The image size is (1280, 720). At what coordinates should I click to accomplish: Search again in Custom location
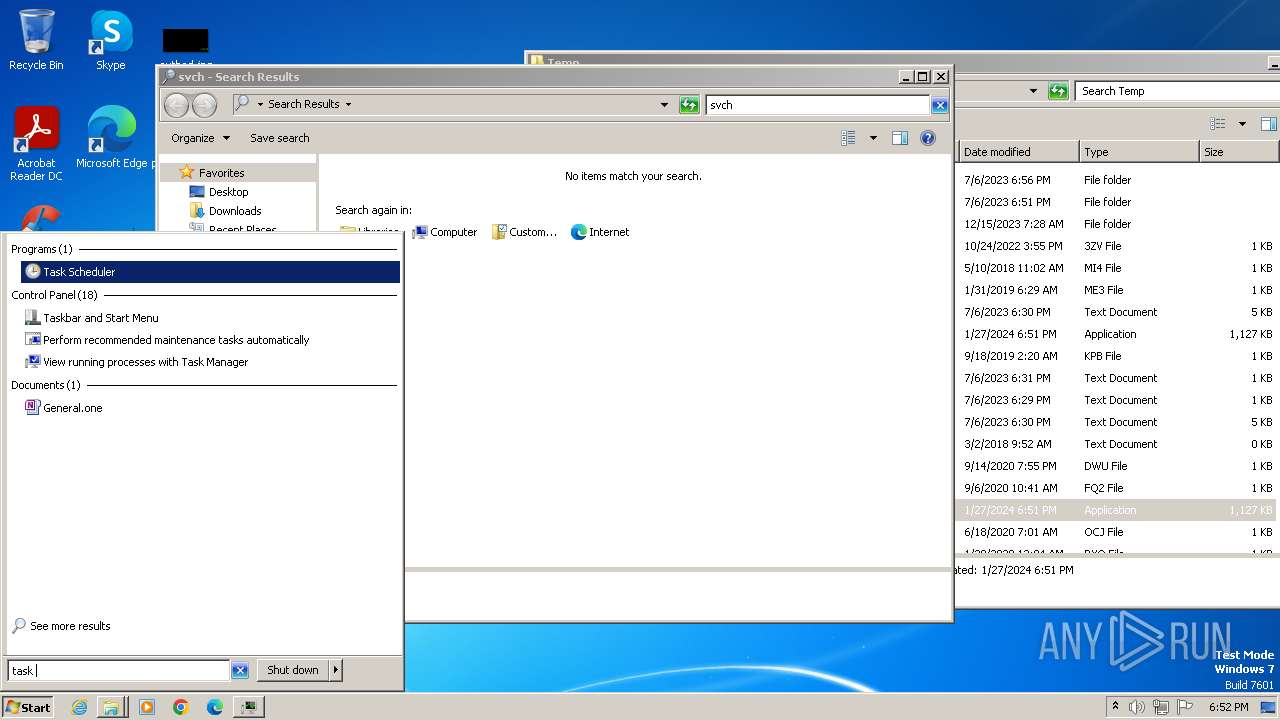point(524,232)
